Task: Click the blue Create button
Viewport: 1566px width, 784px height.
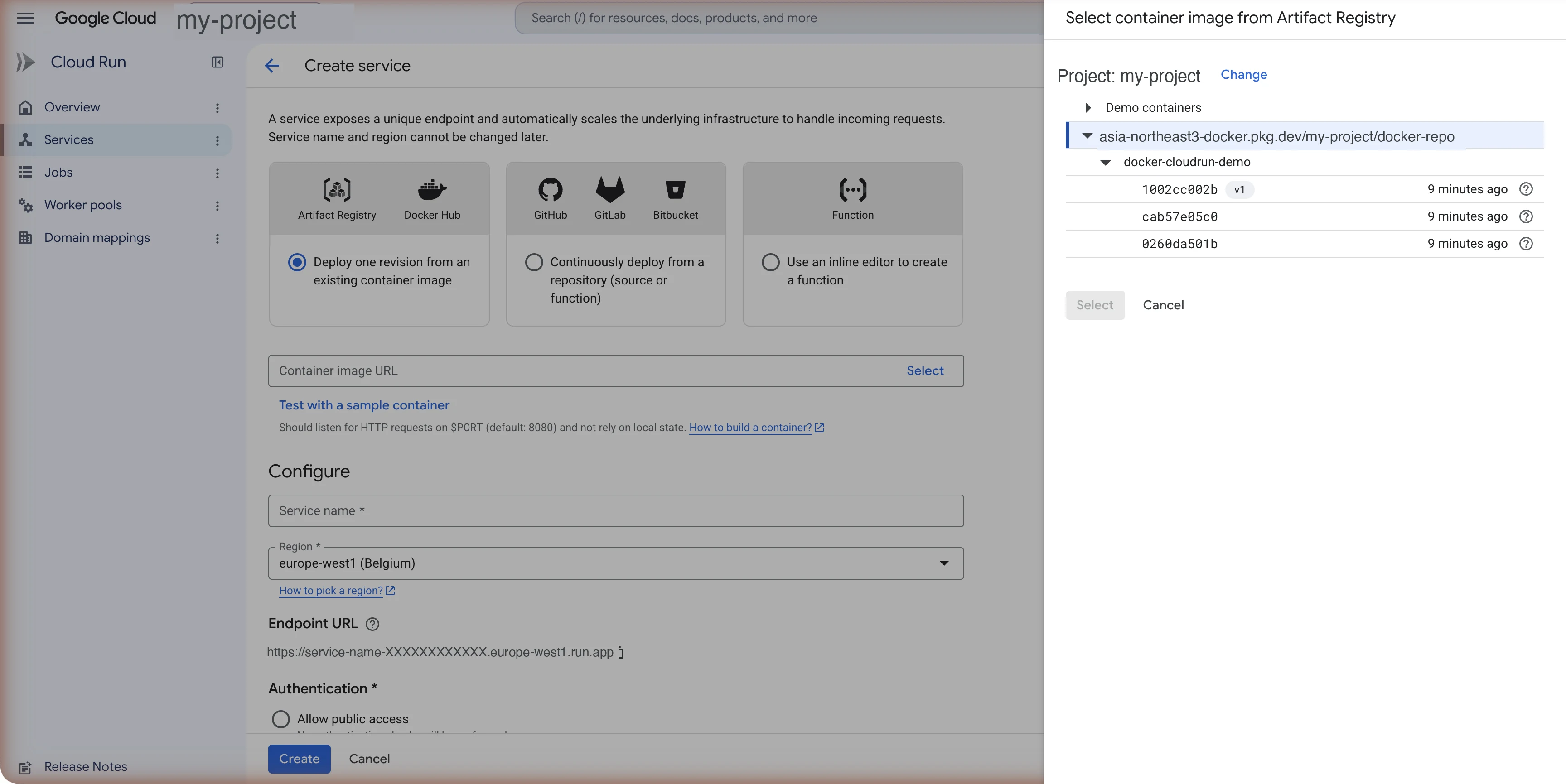Action: (x=299, y=759)
